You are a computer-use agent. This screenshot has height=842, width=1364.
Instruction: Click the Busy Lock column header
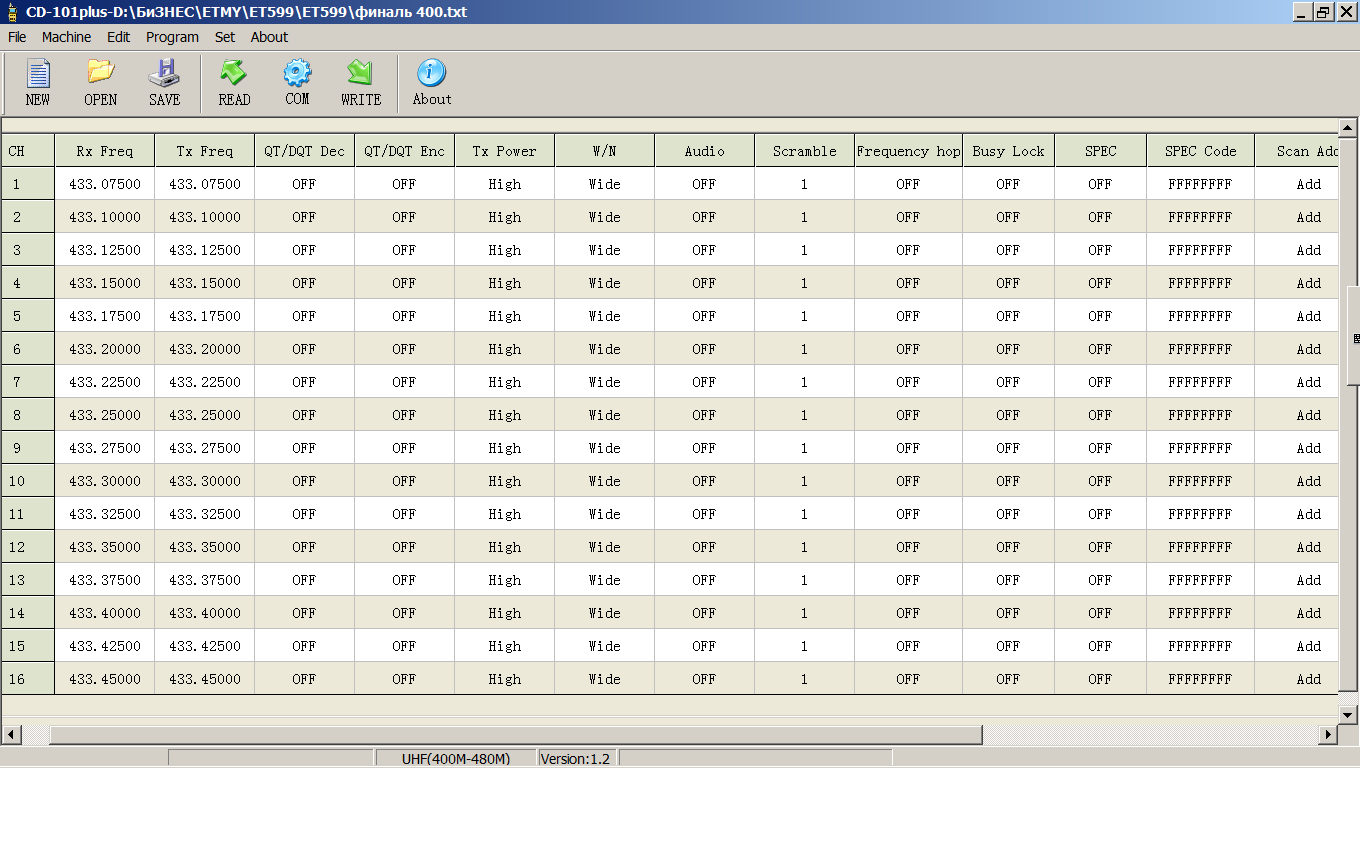[1009, 151]
